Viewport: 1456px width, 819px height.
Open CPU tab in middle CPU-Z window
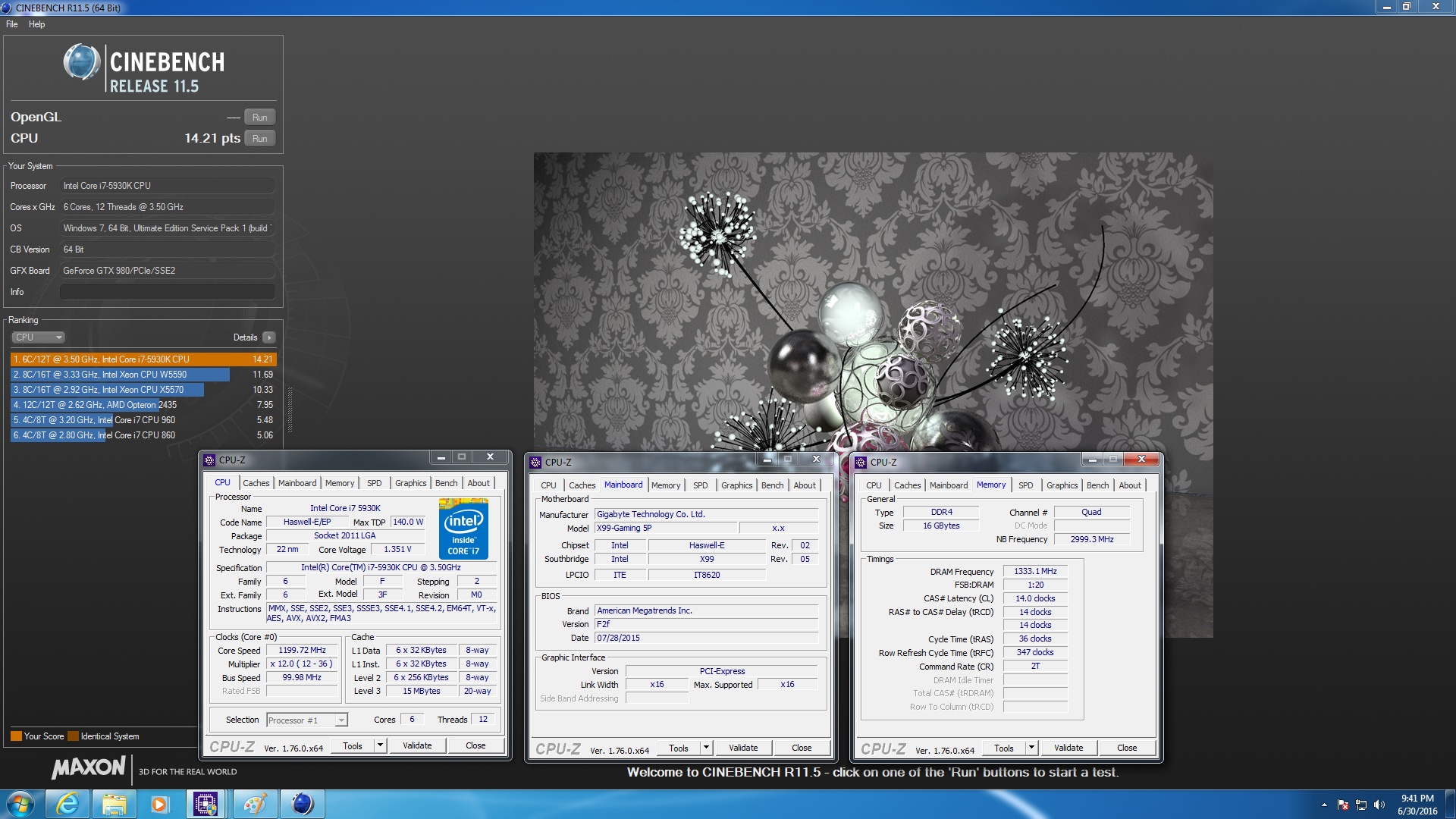point(548,485)
